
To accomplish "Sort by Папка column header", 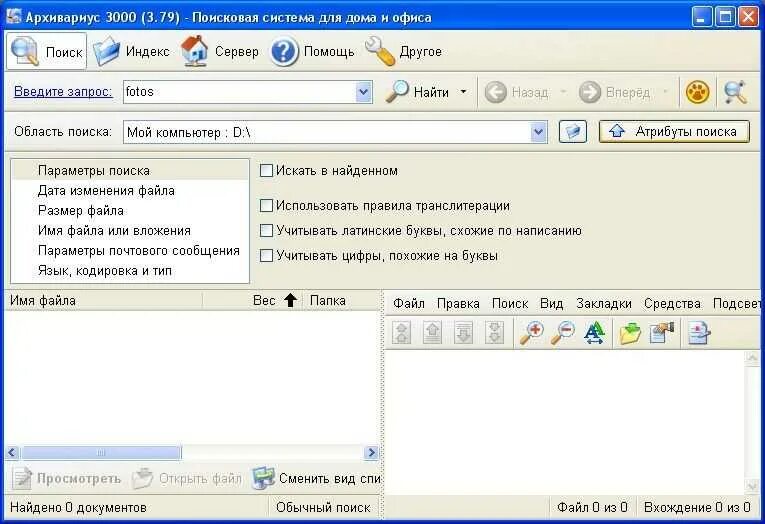I will [342, 301].
